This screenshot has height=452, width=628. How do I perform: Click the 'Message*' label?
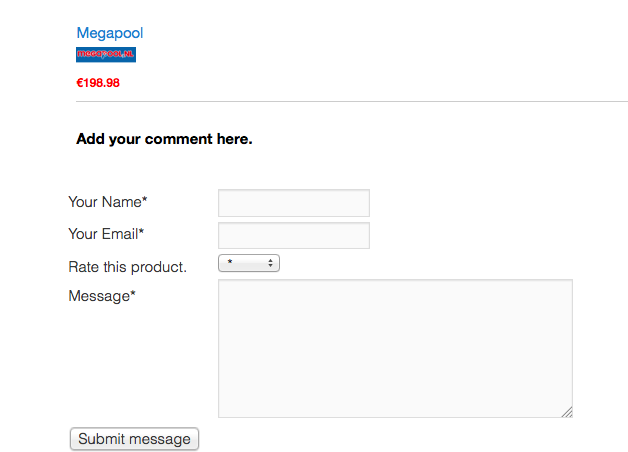point(101,296)
